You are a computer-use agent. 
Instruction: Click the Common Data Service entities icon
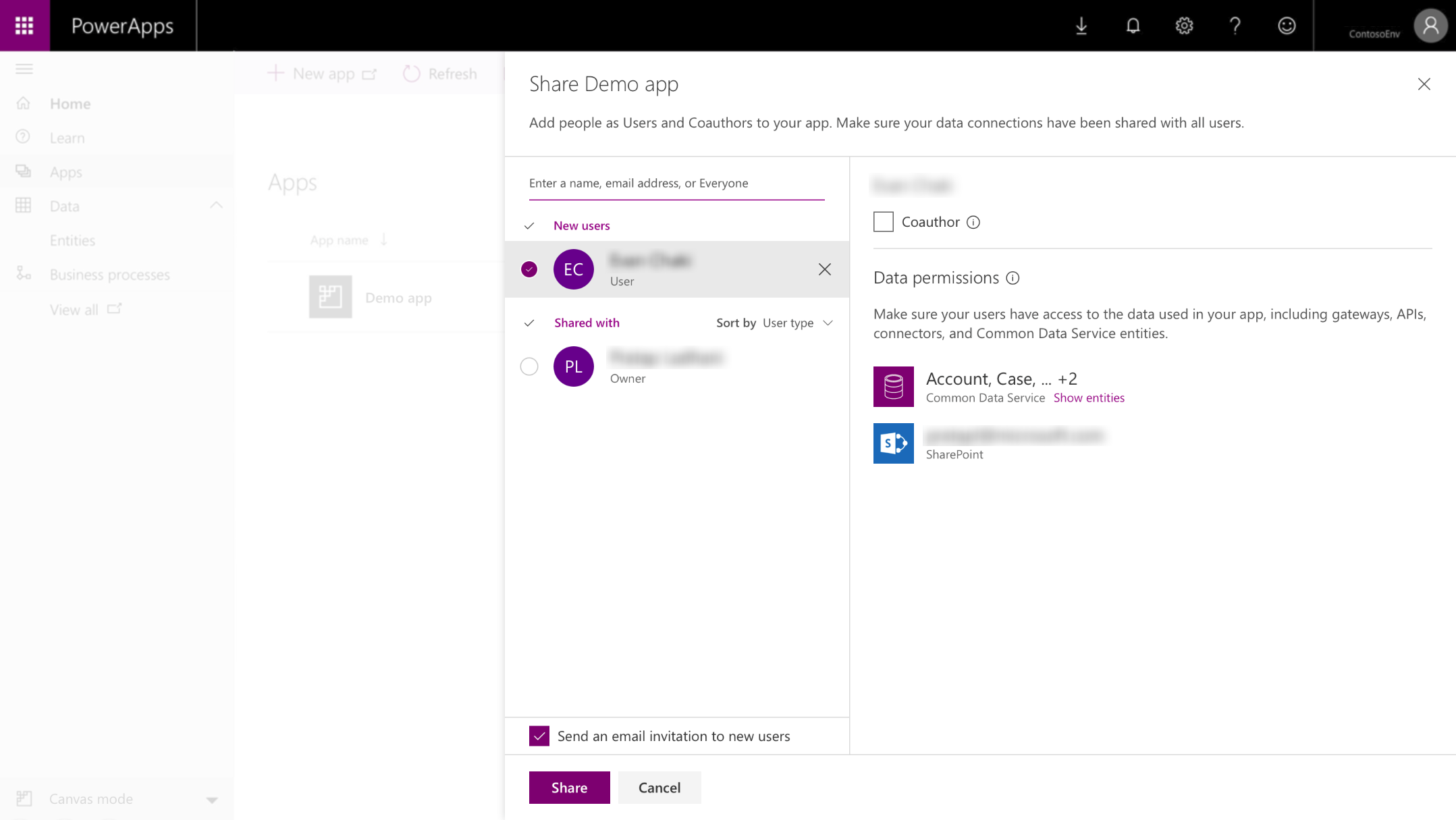click(892, 386)
